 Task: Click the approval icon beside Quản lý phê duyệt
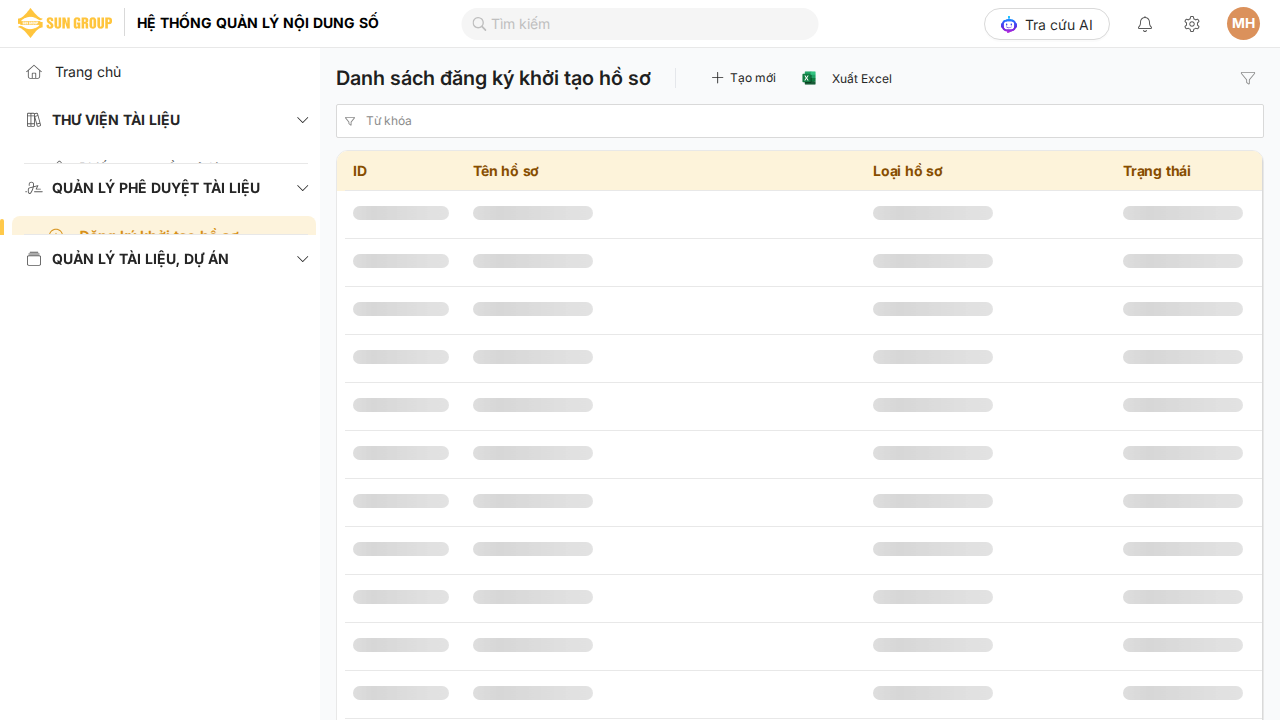pos(34,188)
